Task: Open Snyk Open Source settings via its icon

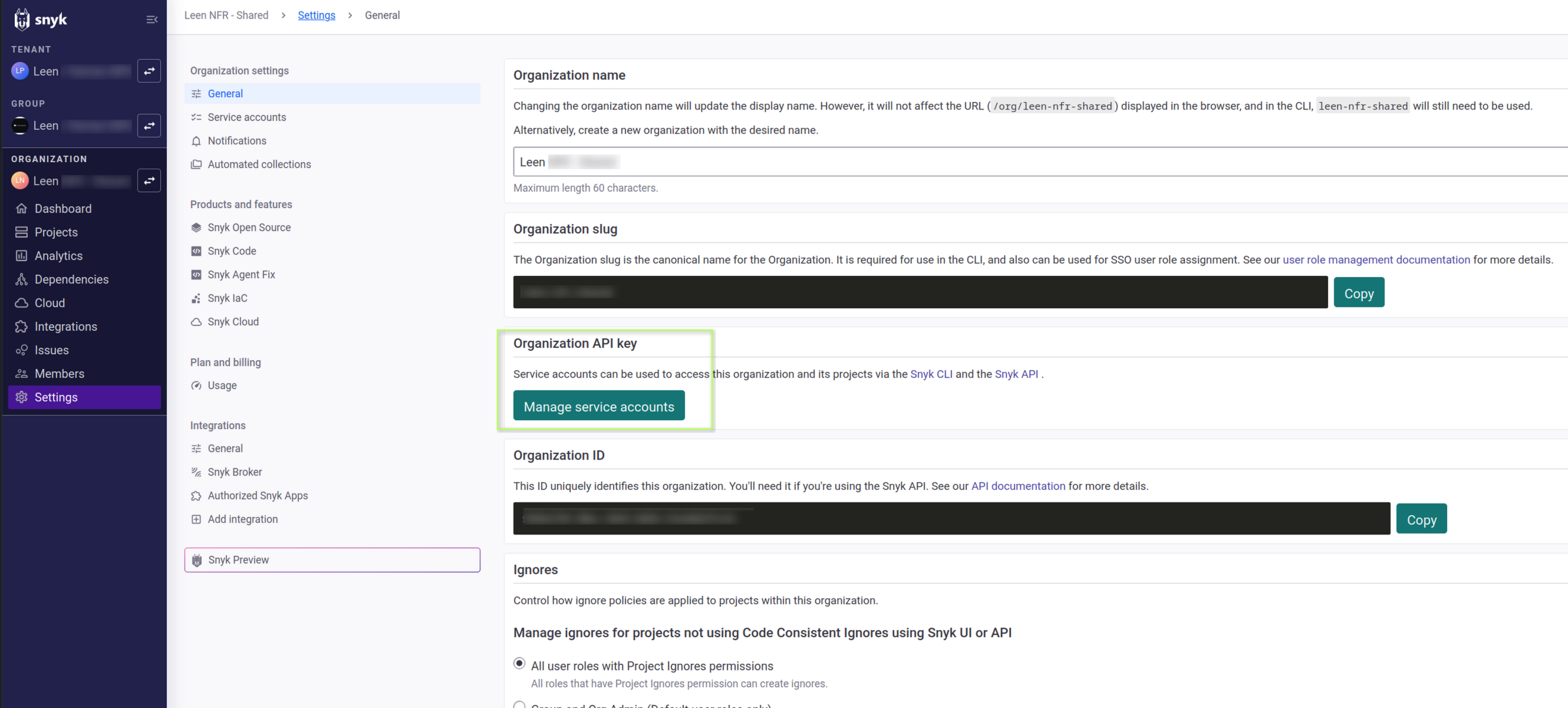Action: click(x=196, y=227)
